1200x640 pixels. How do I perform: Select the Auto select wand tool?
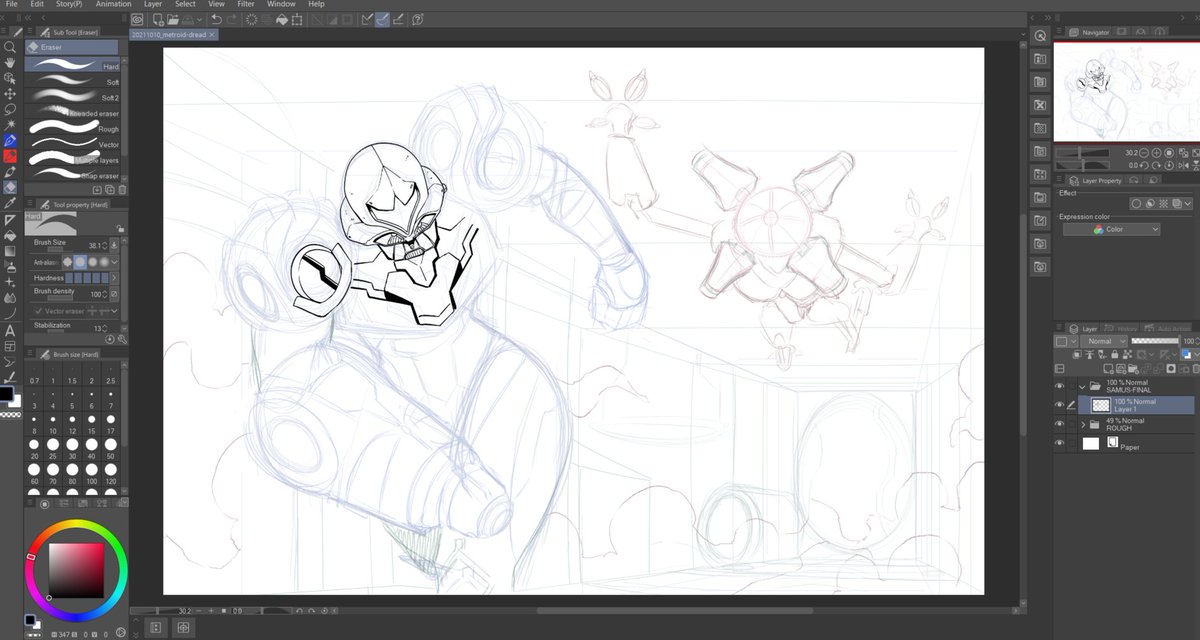10,125
